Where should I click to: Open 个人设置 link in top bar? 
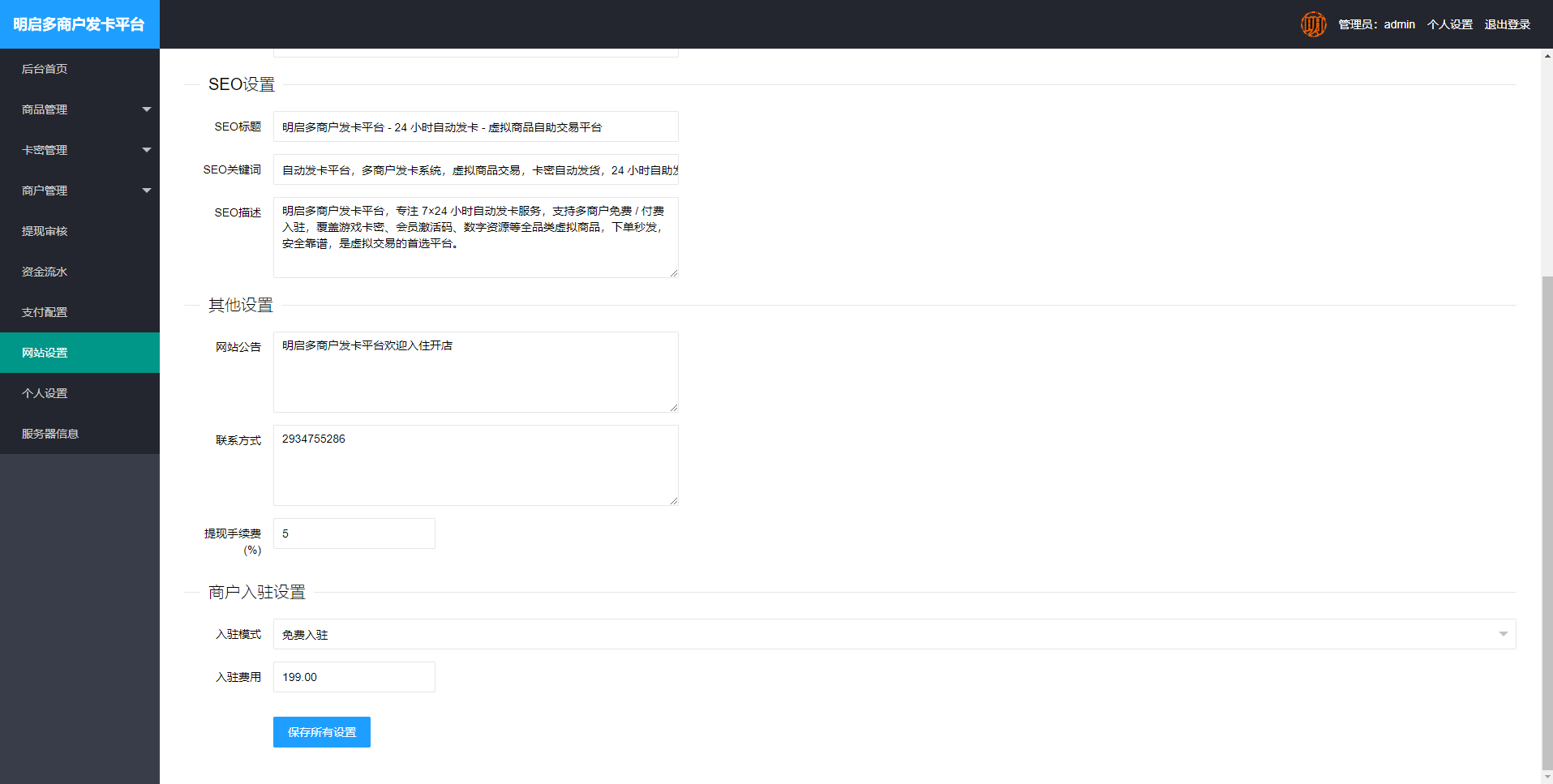[x=1449, y=24]
